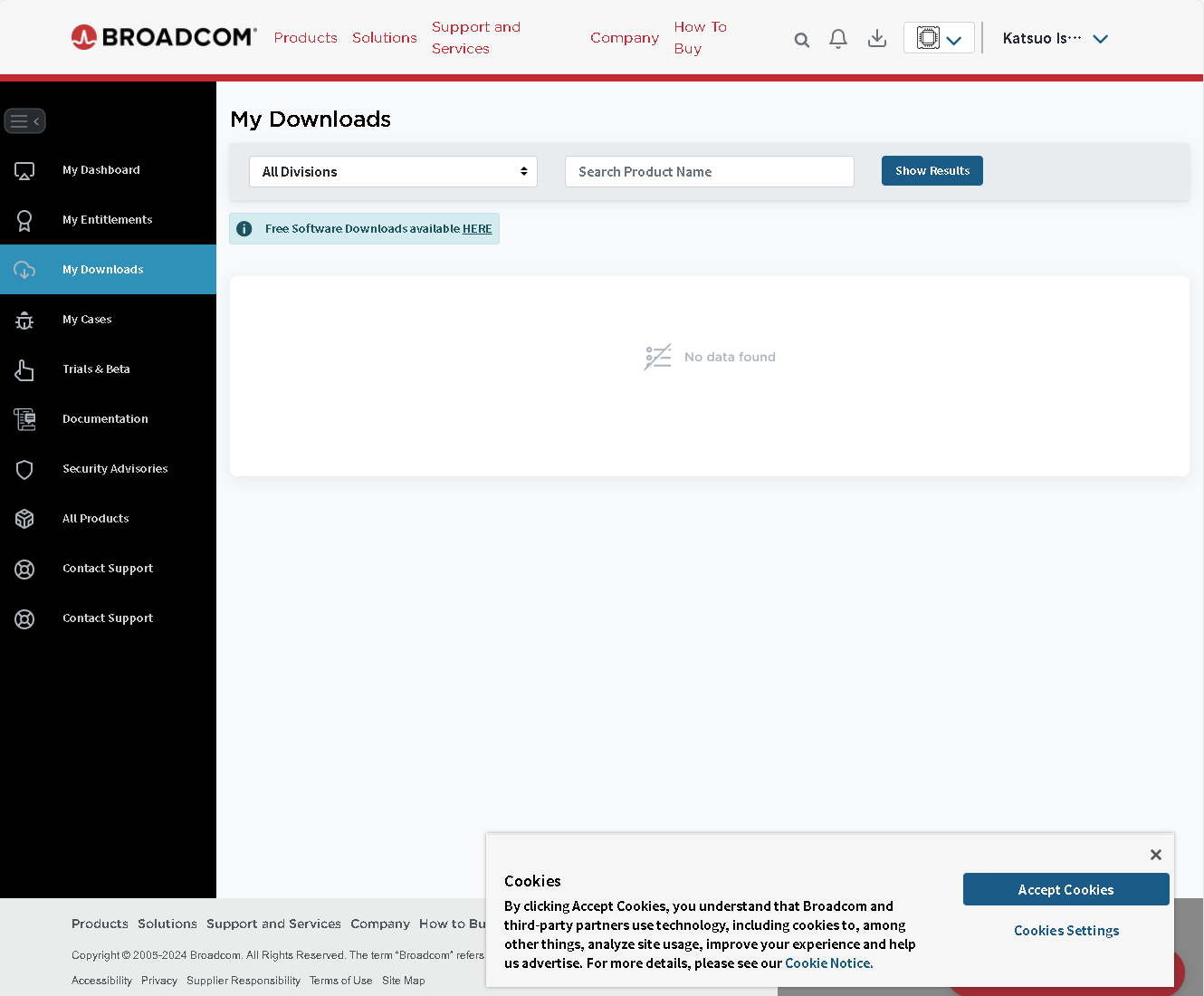Open the Cookie Notice link
Viewport: 1204px width, 996px height.
click(x=829, y=963)
